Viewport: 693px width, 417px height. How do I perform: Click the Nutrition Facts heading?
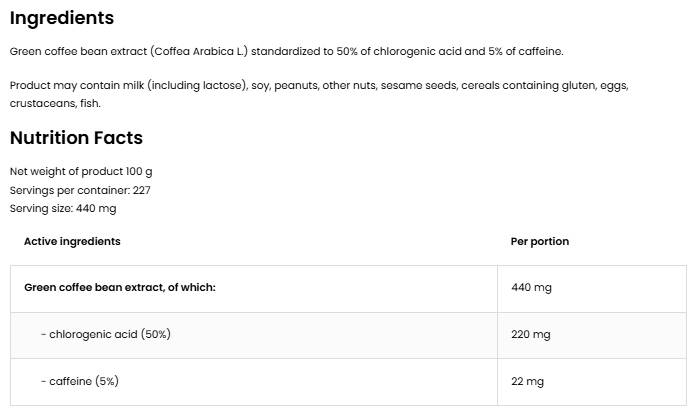(76, 138)
